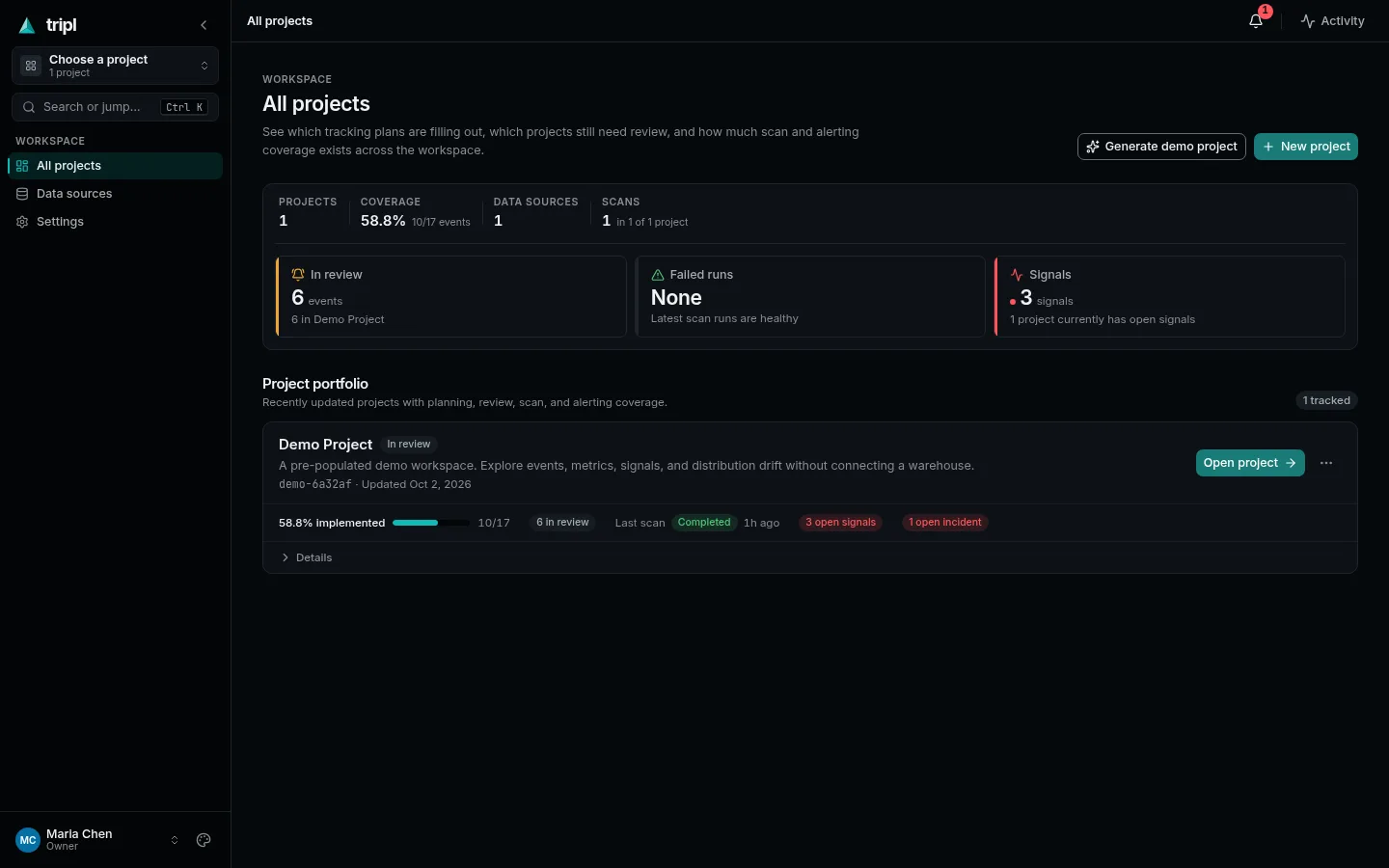Click the All projects breadcrumb title
The image size is (1389, 868).
pos(280,21)
